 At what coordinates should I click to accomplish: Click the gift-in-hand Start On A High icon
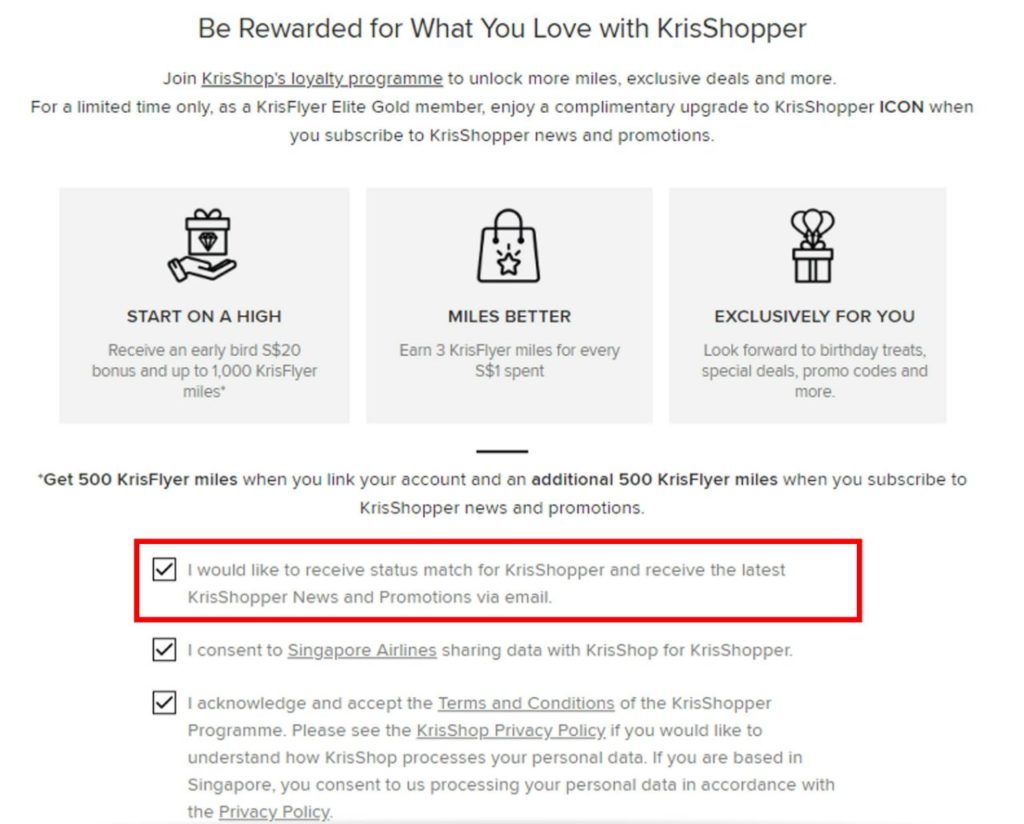coord(204,243)
